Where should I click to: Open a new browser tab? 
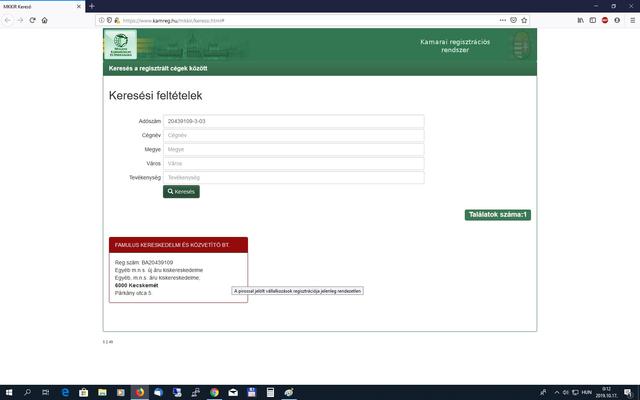92,6
